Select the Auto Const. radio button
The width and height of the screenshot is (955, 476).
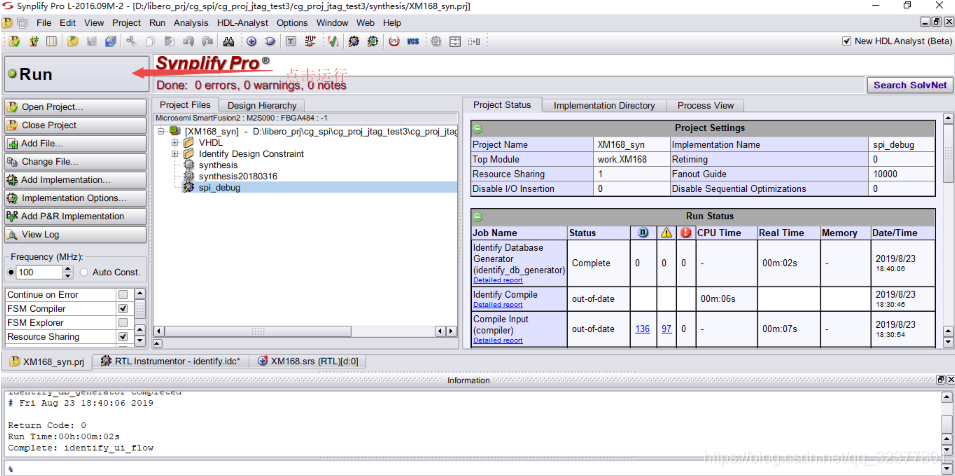(x=85, y=272)
